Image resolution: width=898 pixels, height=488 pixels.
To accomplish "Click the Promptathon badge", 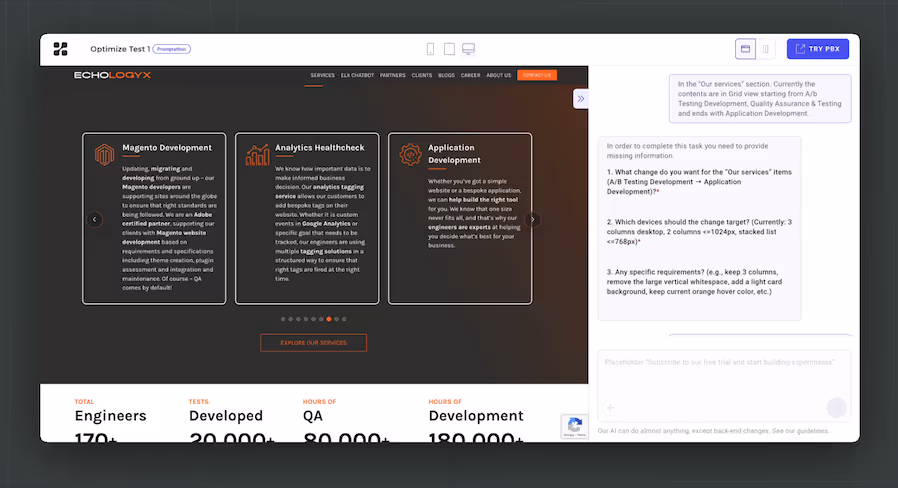I will point(172,49).
